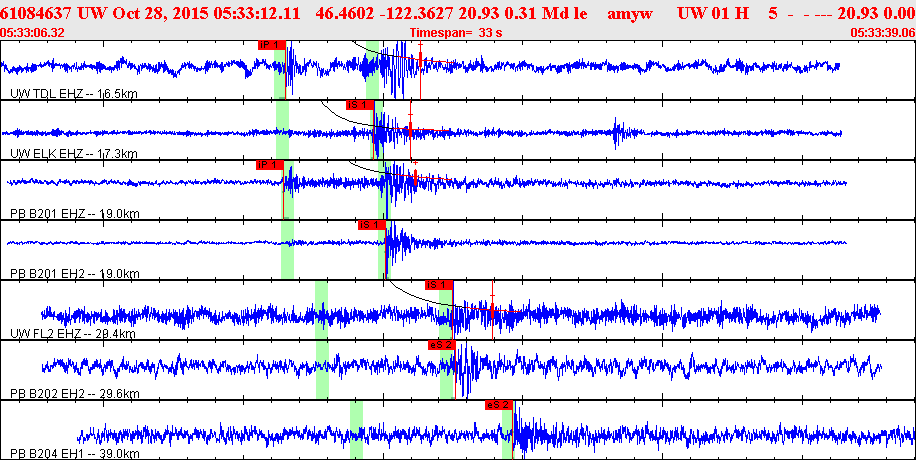Click station label PB B204 EH1 -- 39.0km
This screenshot has width=916, height=460.
pyautogui.click(x=75, y=454)
